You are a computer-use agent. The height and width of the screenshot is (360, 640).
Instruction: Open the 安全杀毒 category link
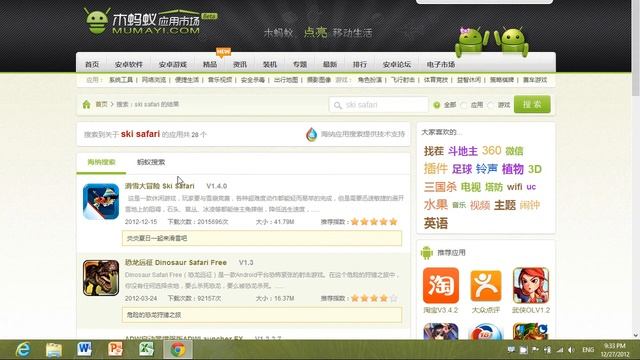[253, 80]
